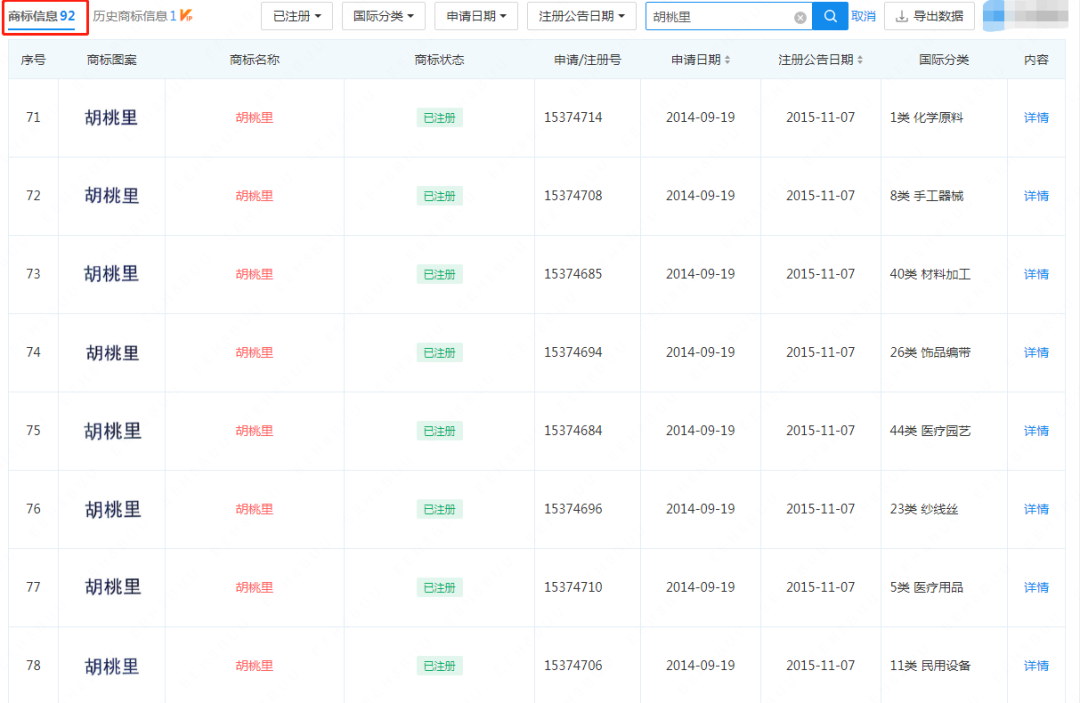Click the 商标状态 column header
1080x703 pixels.
439,60
